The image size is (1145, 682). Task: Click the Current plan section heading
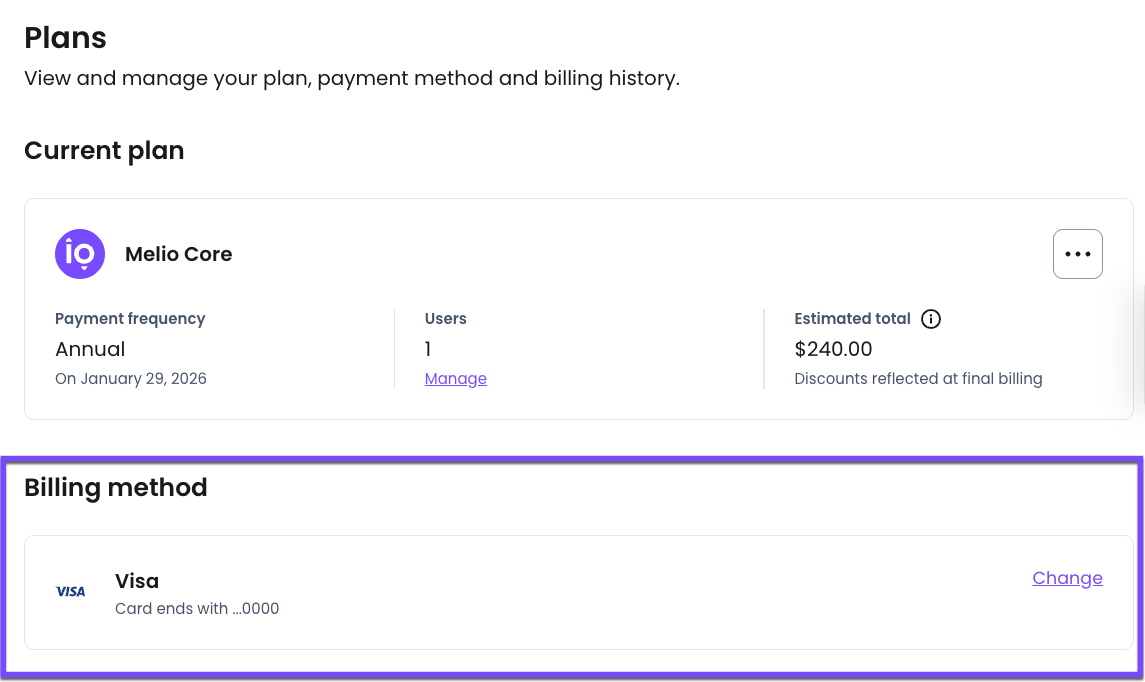click(x=104, y=151)
